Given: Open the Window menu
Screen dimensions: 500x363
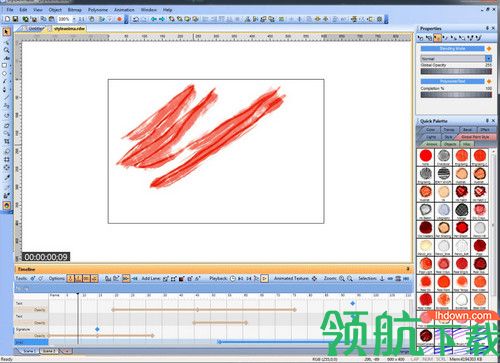Looking at the screenshot, I should [148, 10].
